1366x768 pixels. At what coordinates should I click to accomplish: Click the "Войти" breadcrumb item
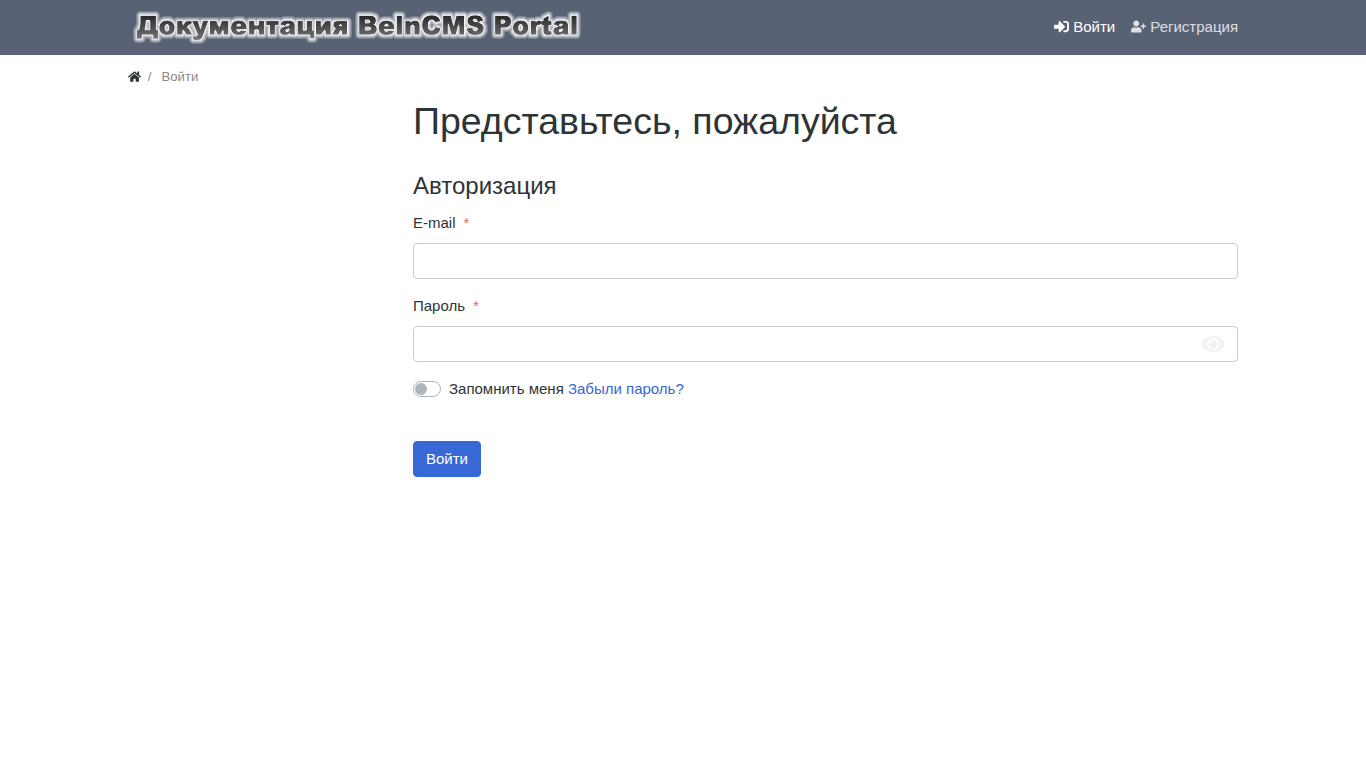[180, 77]
